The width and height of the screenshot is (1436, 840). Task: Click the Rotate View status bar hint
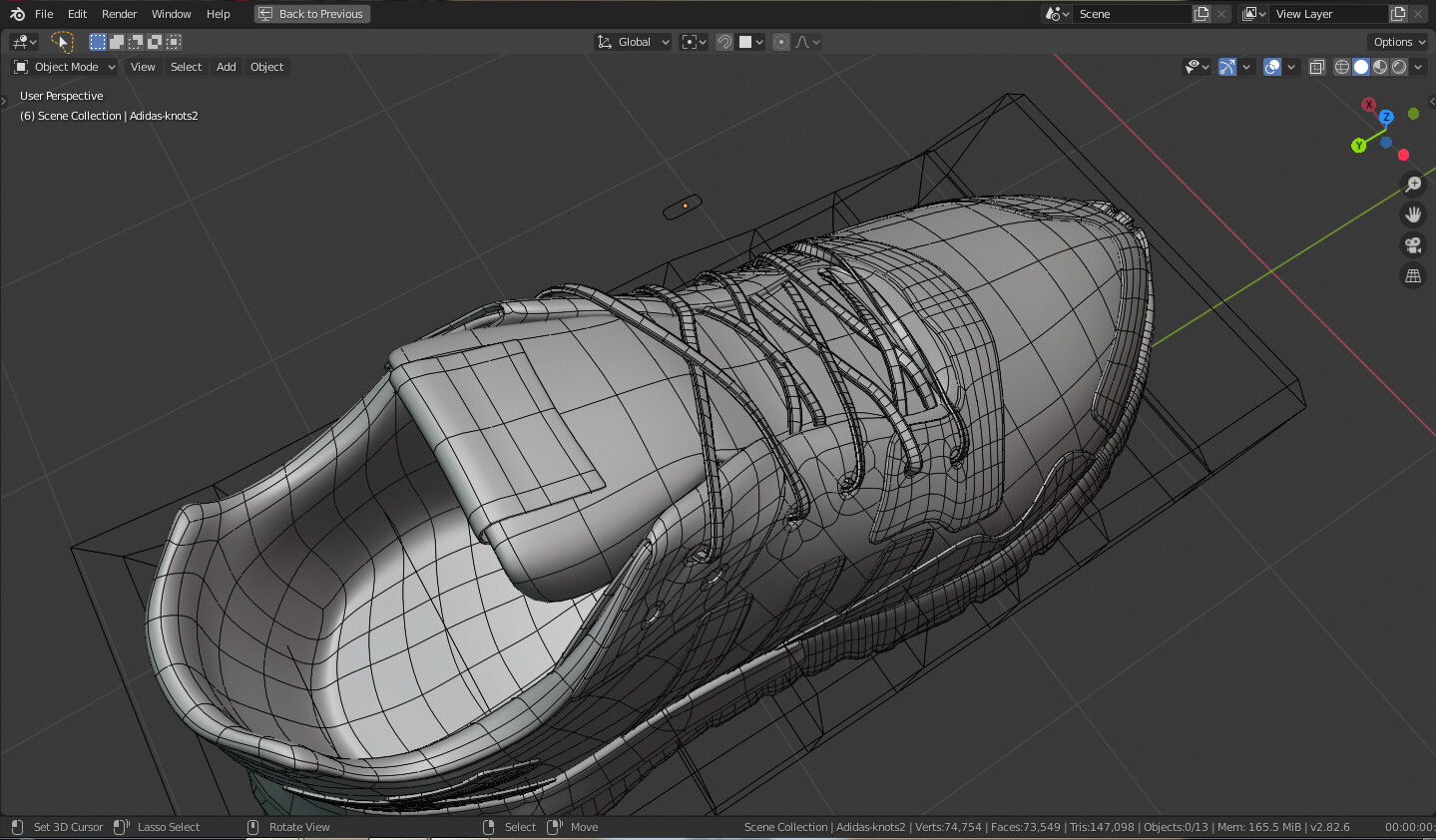[299, 827]
